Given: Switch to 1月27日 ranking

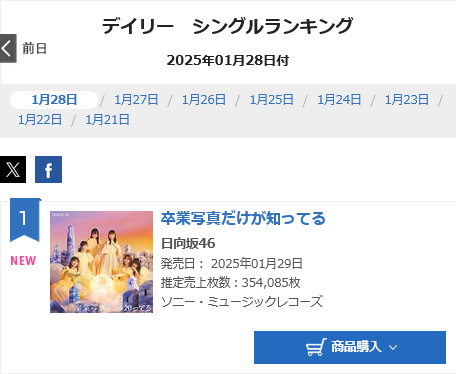Looking at the screenshot, I should point(136,100).
